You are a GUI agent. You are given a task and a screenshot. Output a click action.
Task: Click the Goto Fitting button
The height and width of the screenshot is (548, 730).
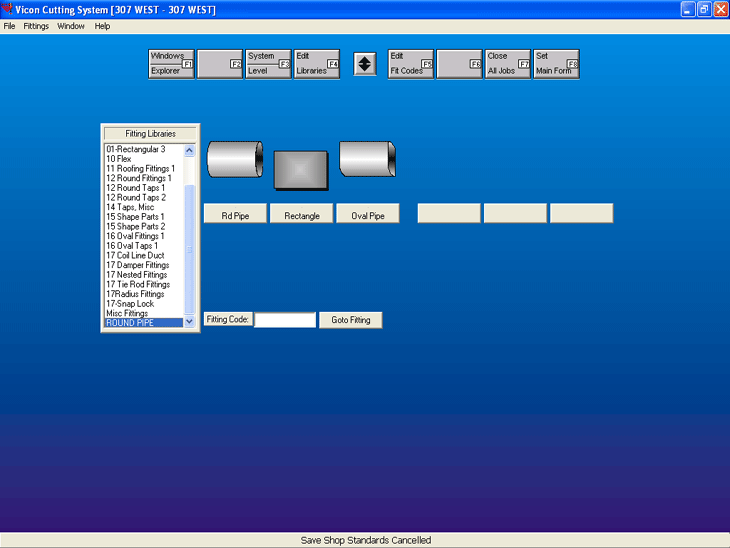[351, 320]
